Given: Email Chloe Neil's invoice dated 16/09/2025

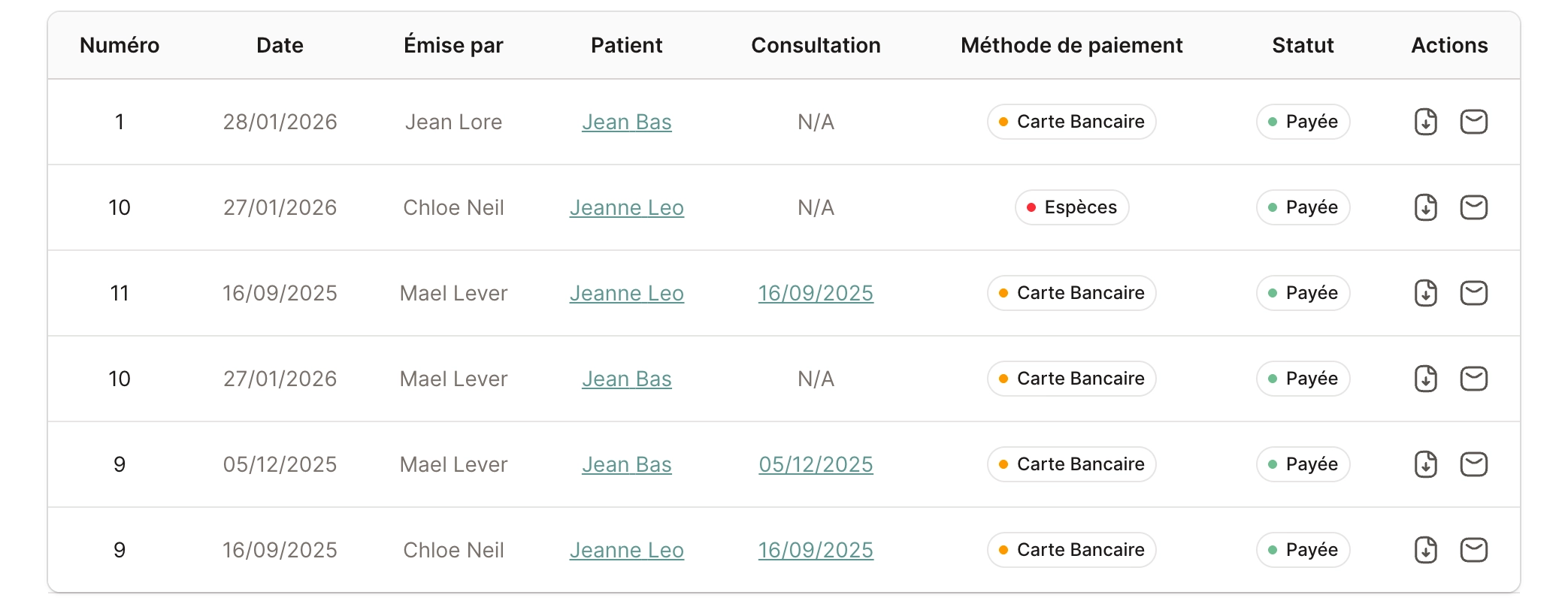Looking at the screenshot, I should point(1473,550).
